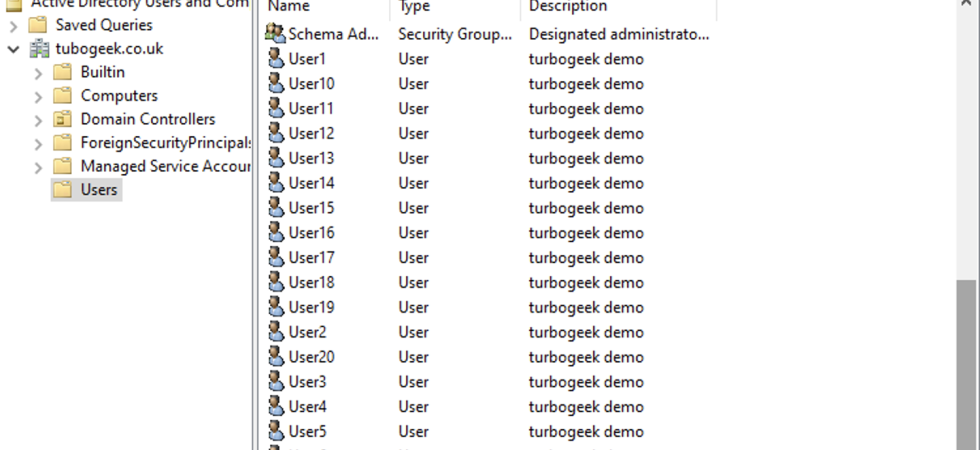This screenshot has width=980, height=450.
Task: Expand the Managed Service Accounts container
Action: pos(38,167)
